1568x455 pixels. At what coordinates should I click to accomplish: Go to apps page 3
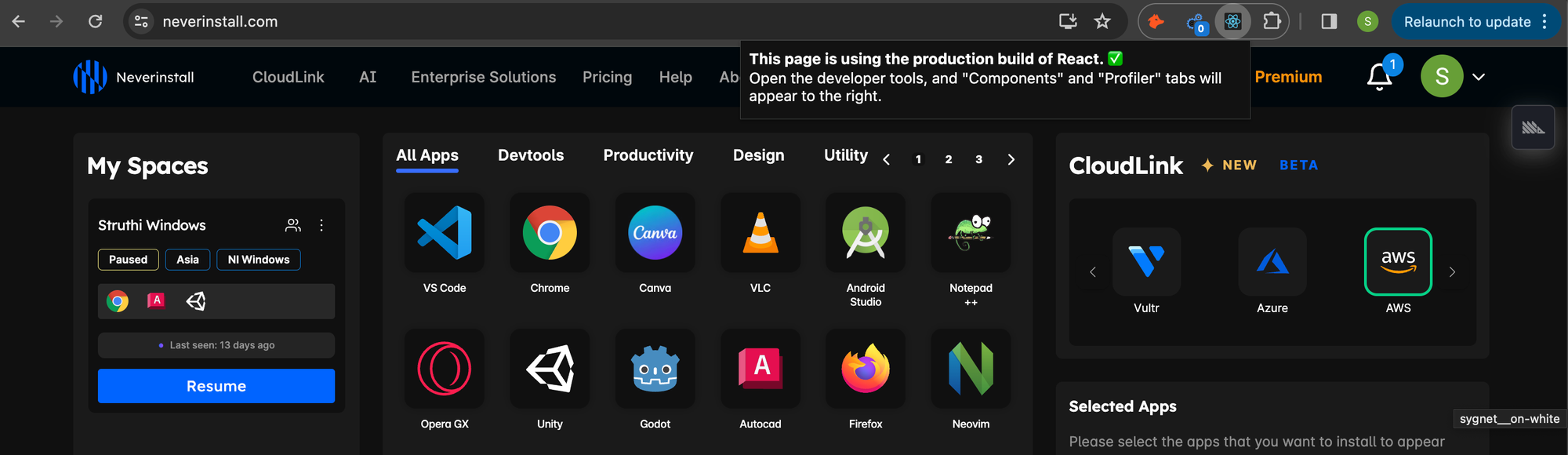(x=978, y=159)
